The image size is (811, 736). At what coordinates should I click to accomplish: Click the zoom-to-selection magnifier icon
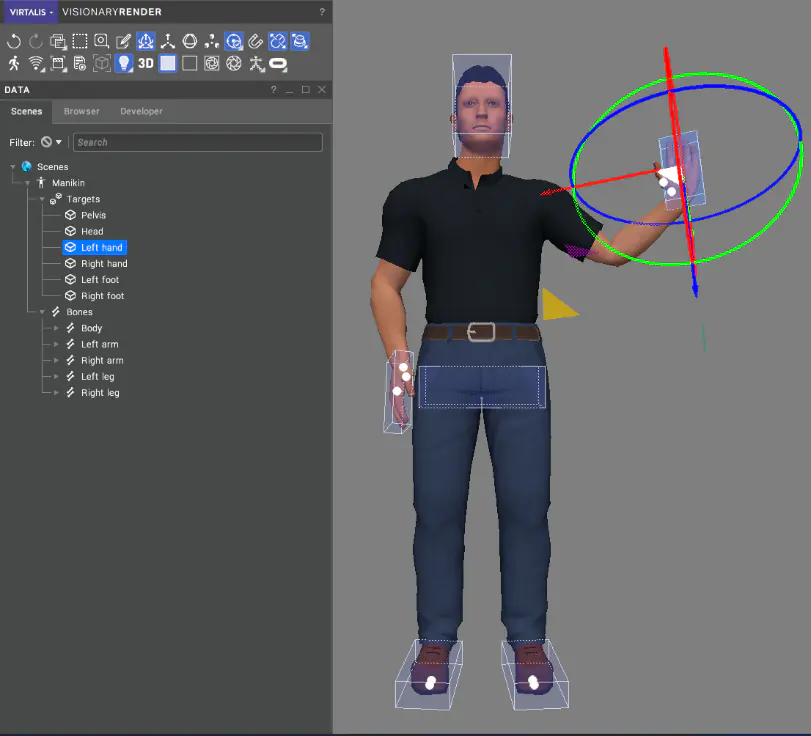[102, 41]
